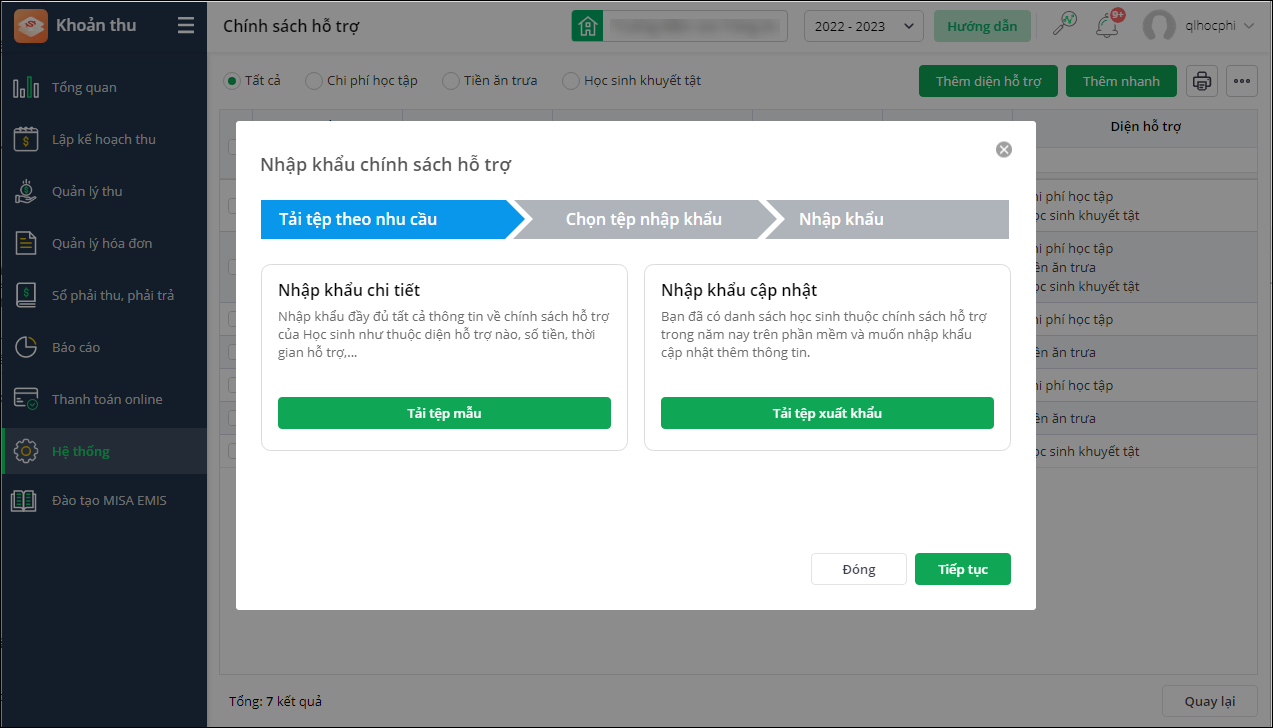Open Quản lý thu in sidebar menu
Viewport: 1273px width, 728px height.
click(87, 191)
